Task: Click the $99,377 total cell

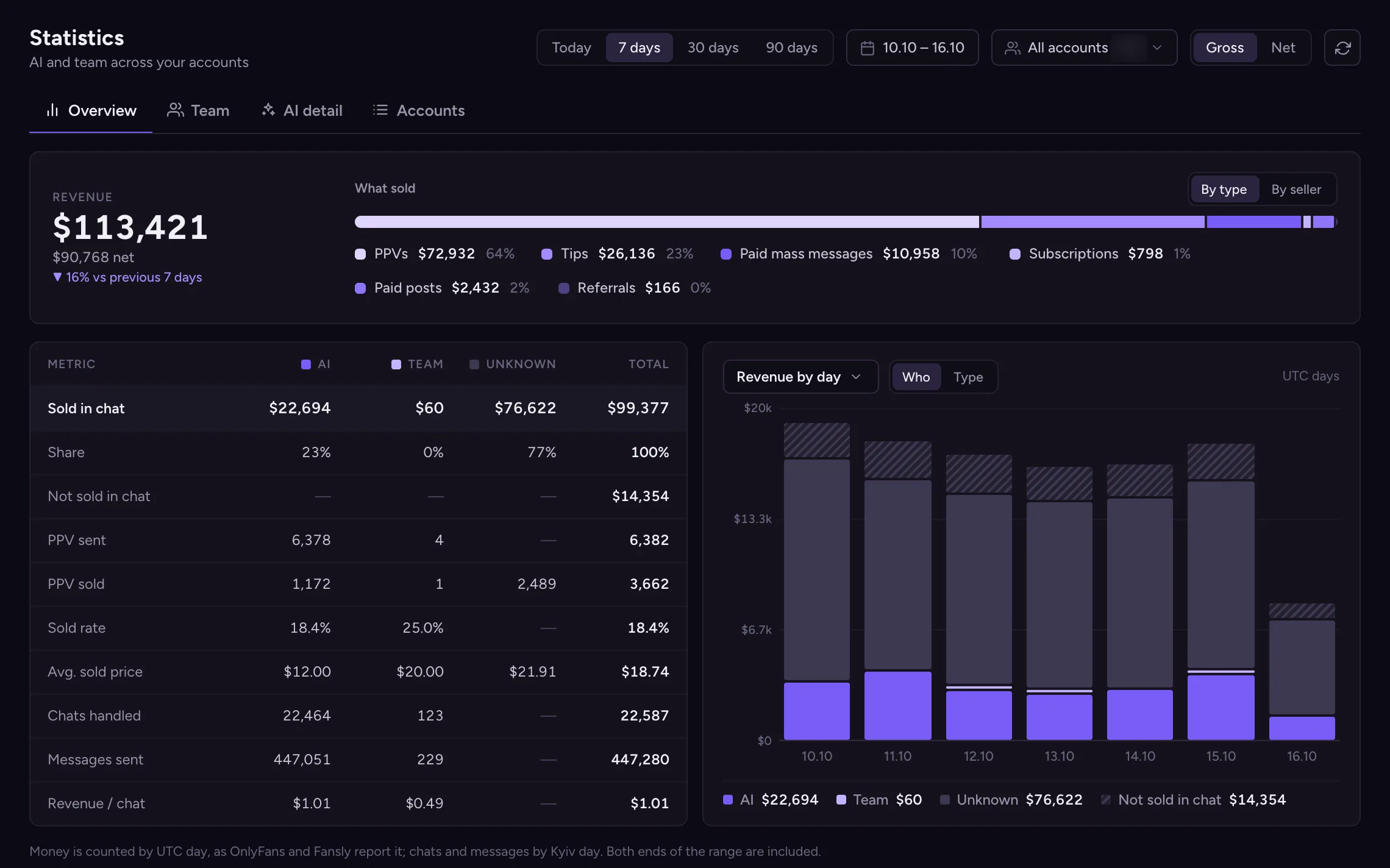Action: pos(638,408)
